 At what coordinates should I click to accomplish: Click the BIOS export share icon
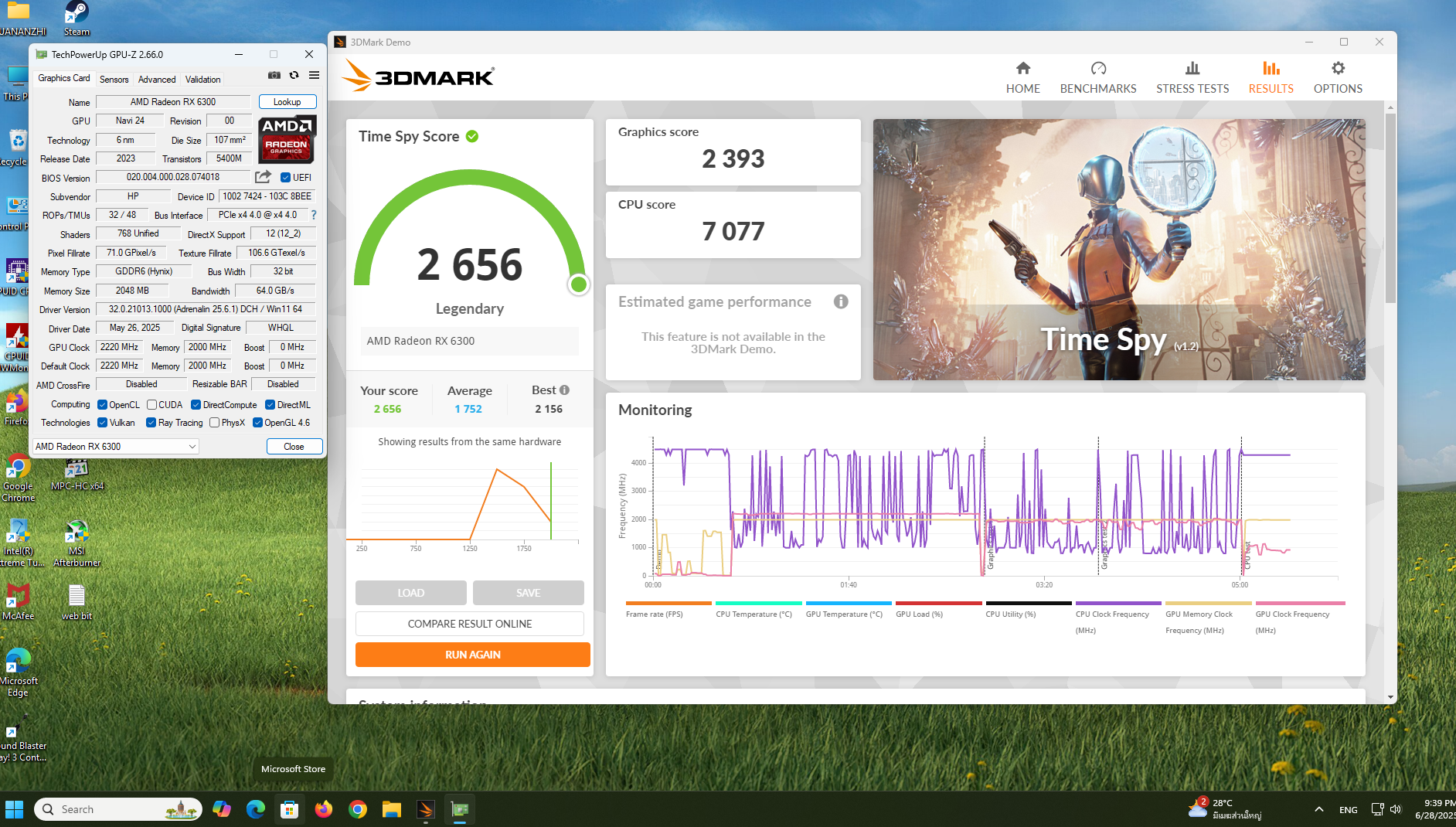pyautogui.click(x=263, y=177)
